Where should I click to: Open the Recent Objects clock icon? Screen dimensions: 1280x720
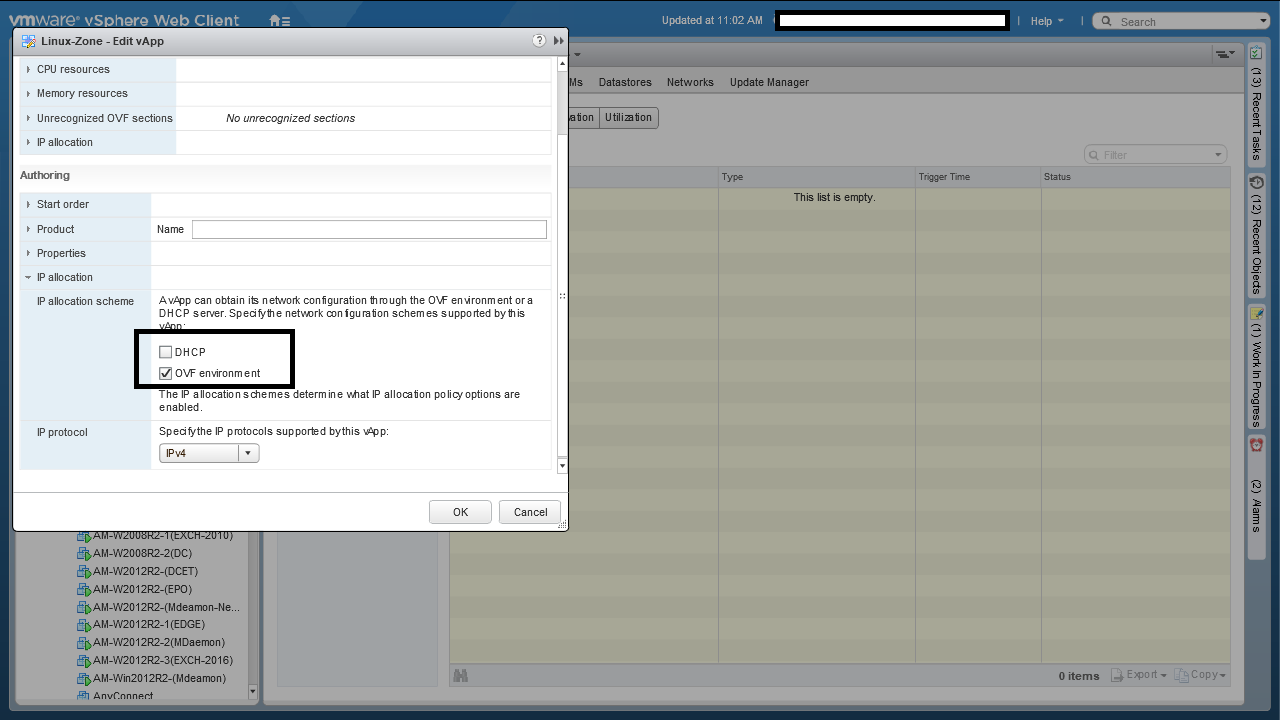click(x=1256, y=183)
